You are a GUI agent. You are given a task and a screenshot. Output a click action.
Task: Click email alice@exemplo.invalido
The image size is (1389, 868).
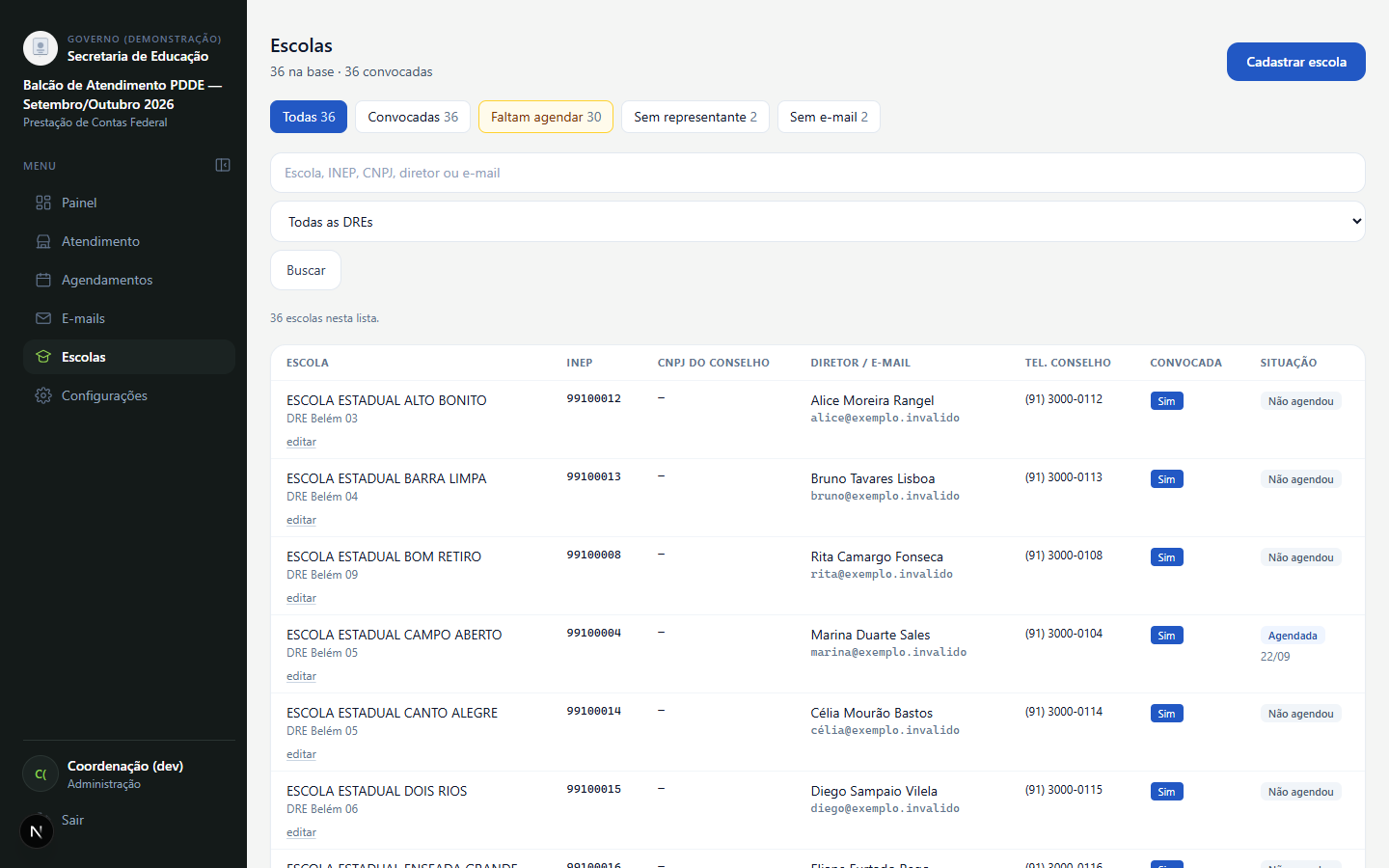885,418
